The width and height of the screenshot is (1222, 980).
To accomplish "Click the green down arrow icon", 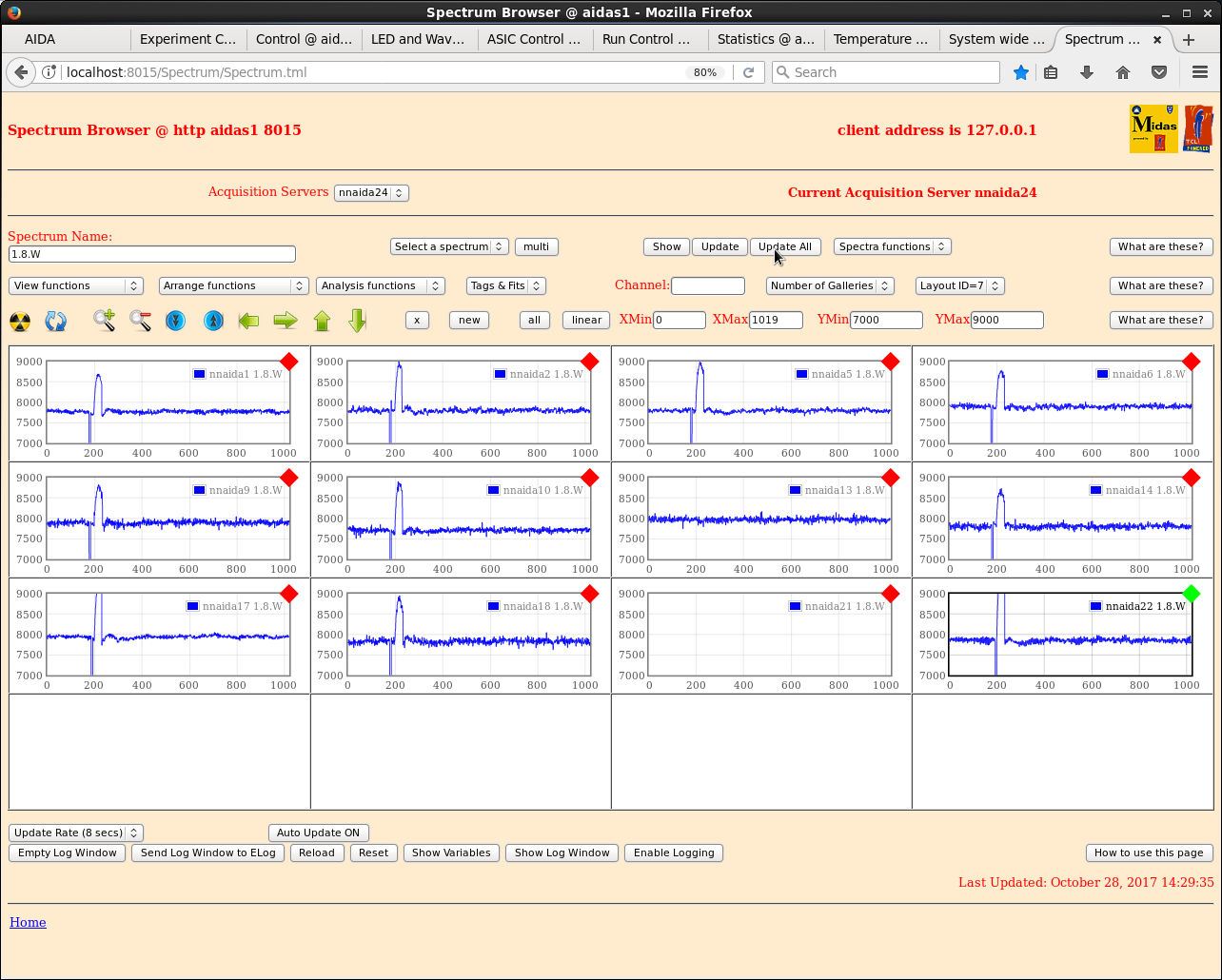I will pyautogui.click(x=358, y=321).
